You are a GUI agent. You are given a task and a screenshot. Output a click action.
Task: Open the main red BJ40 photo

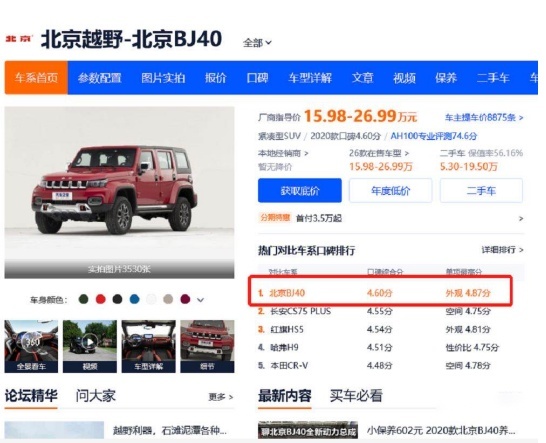coord(119,184)
